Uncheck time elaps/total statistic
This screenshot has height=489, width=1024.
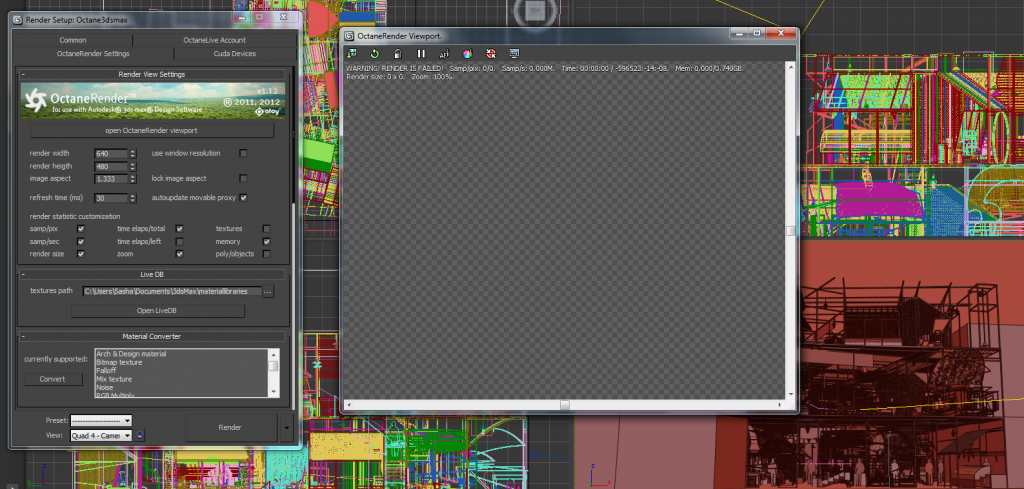click(180, 229)
